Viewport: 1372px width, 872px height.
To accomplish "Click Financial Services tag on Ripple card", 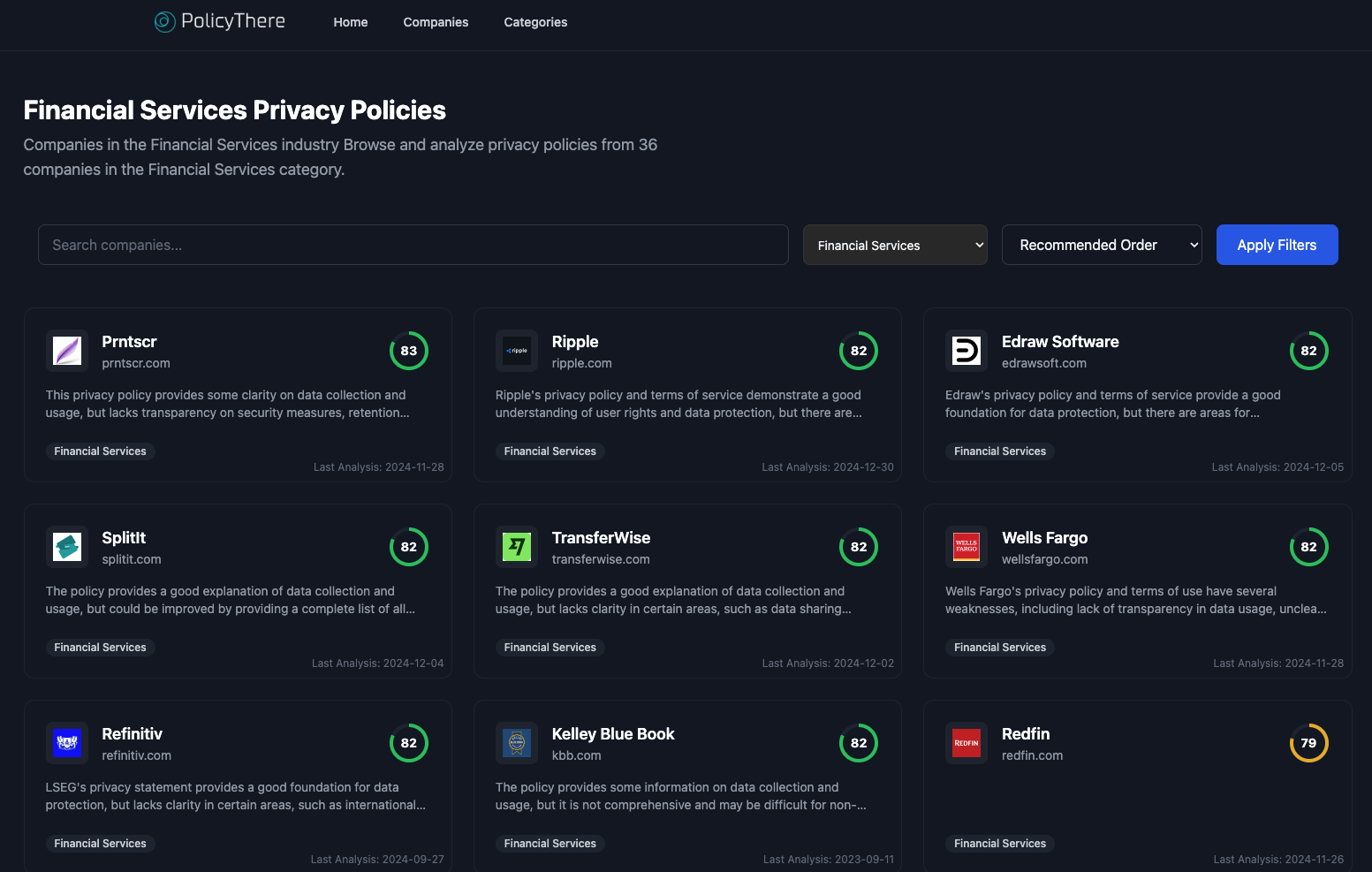I will tap(550, 451).
